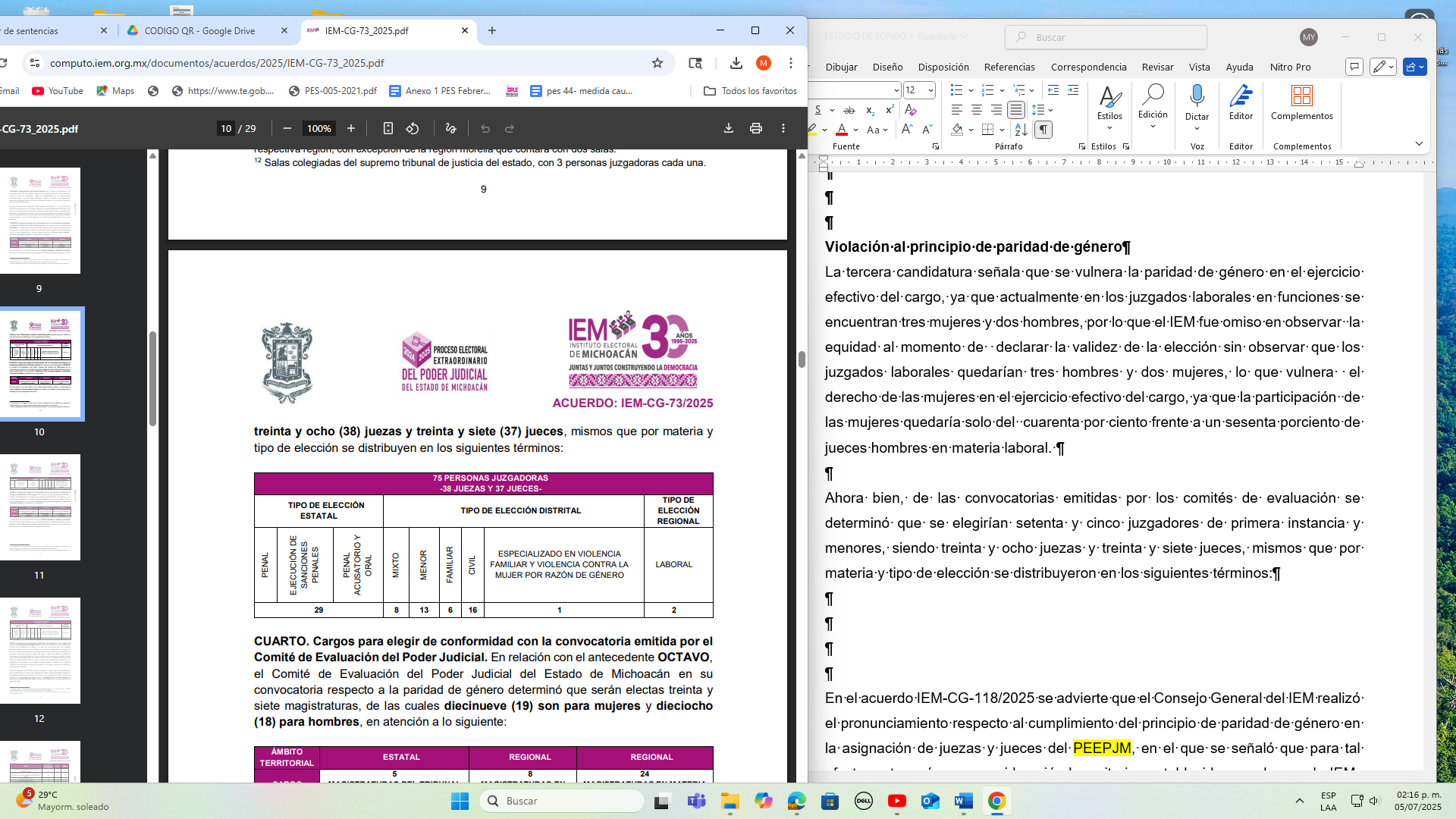The height and width of the screenshot is (819, 1456).
Task: Open change case Aa dropdown
Action: pos(877,130)
